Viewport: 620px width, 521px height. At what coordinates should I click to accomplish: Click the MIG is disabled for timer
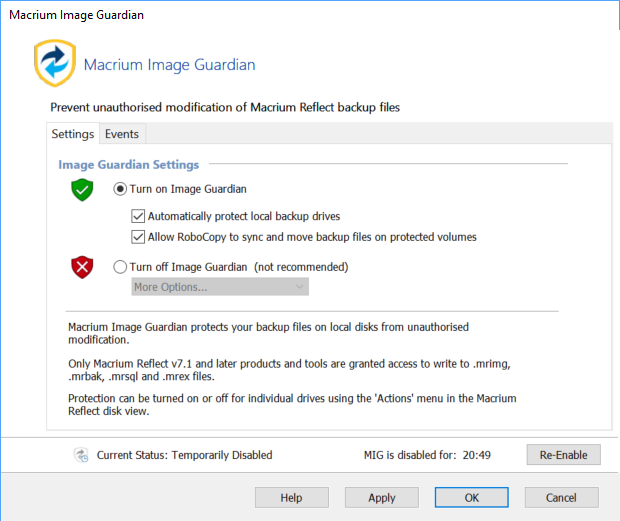click(427, 455)
